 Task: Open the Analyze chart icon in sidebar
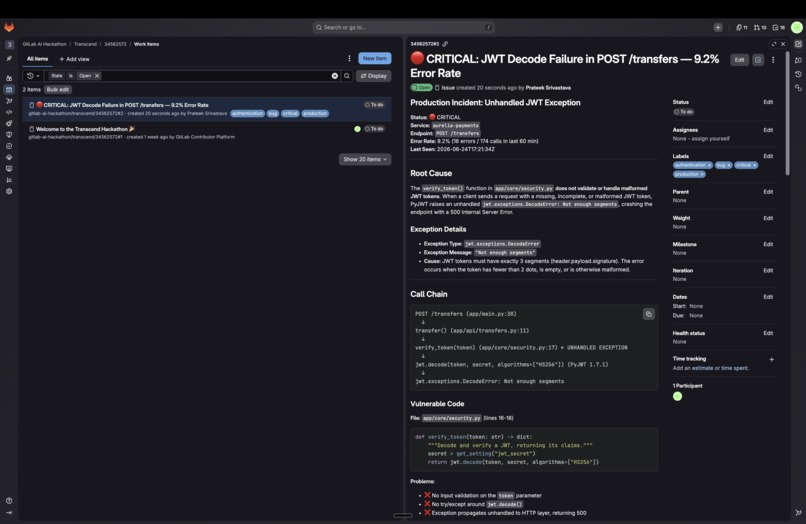9,180
